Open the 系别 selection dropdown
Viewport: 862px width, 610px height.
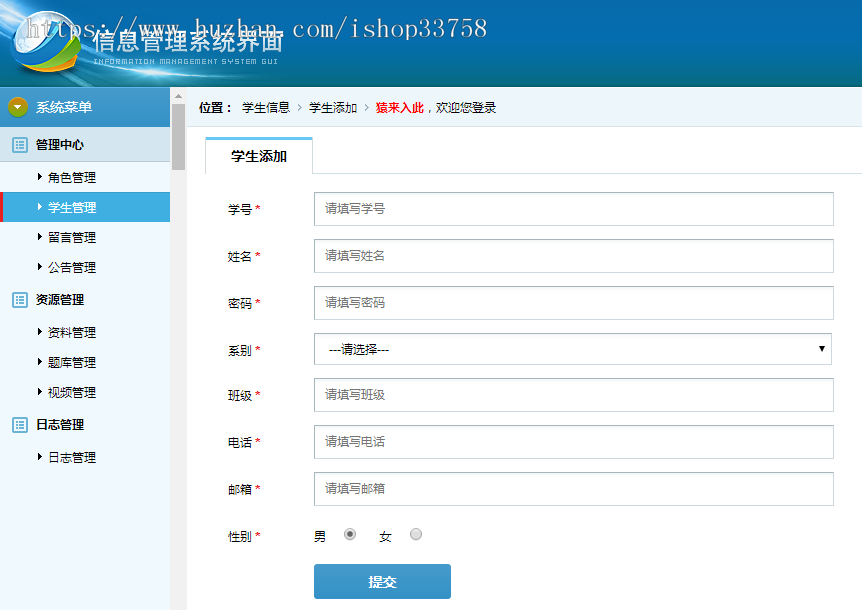pos(573,348)
